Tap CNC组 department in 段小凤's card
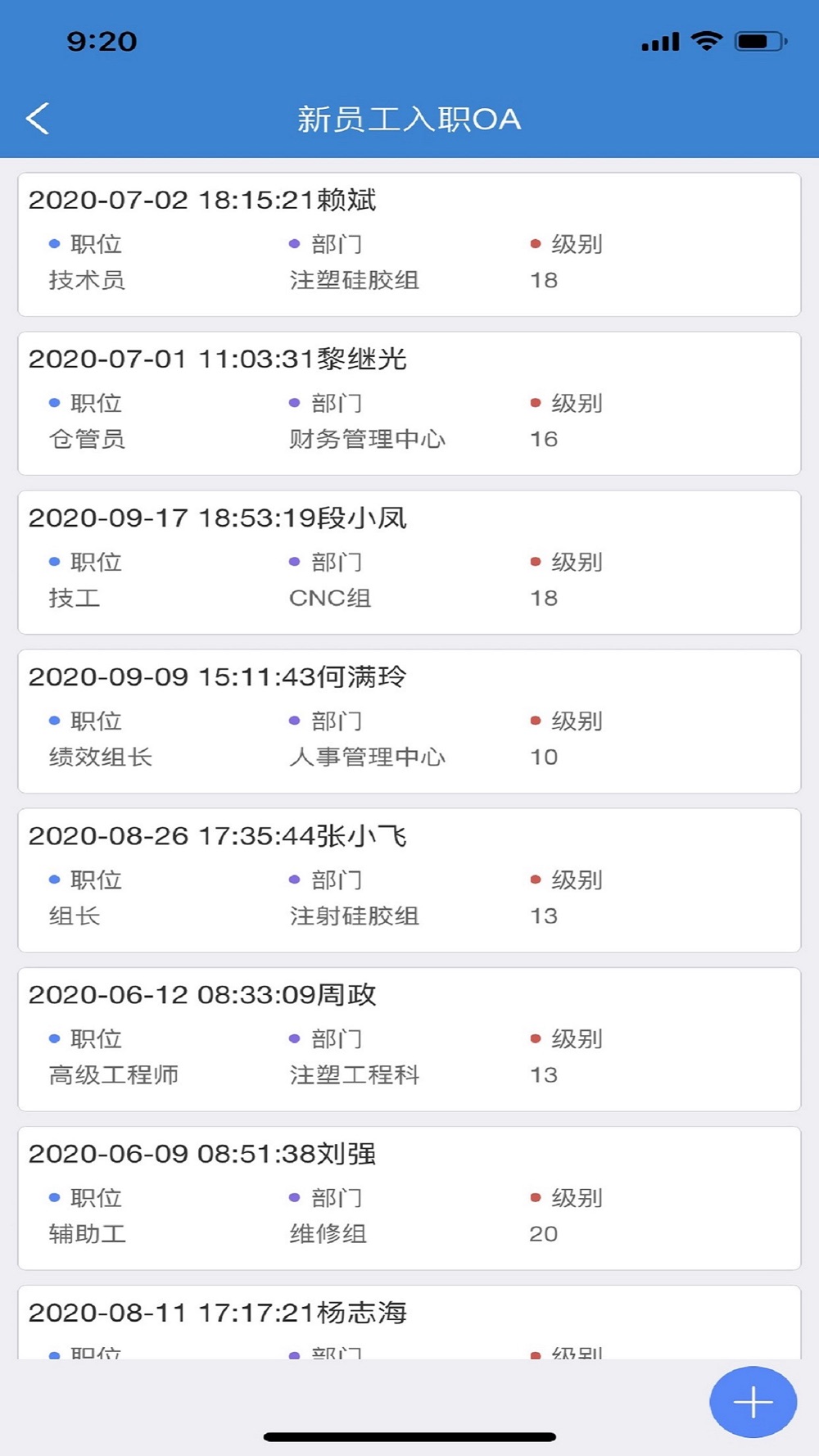The width and height of the screenshot is (819, 1456). 330,598
